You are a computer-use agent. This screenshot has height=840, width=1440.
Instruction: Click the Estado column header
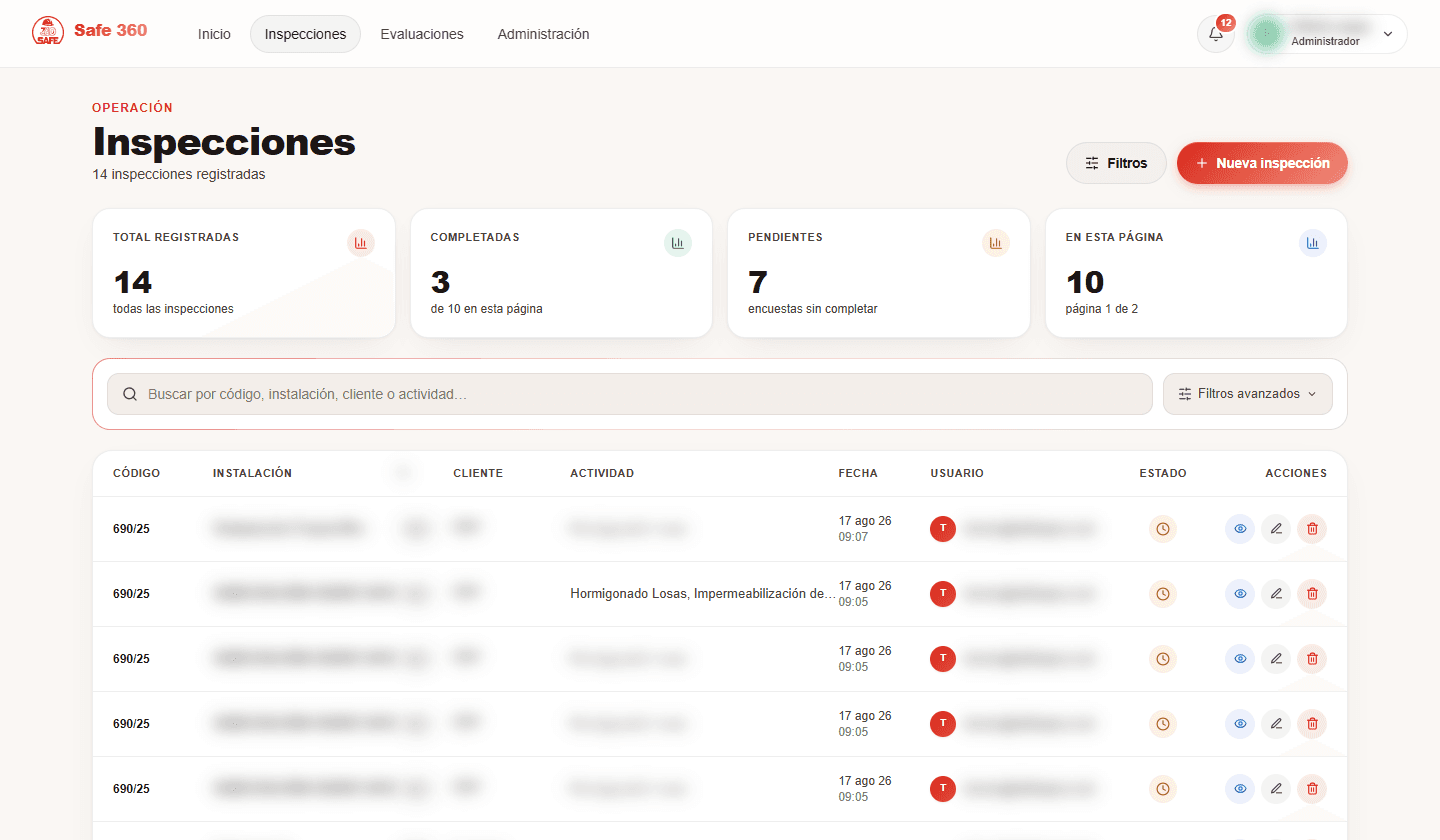1163,473
